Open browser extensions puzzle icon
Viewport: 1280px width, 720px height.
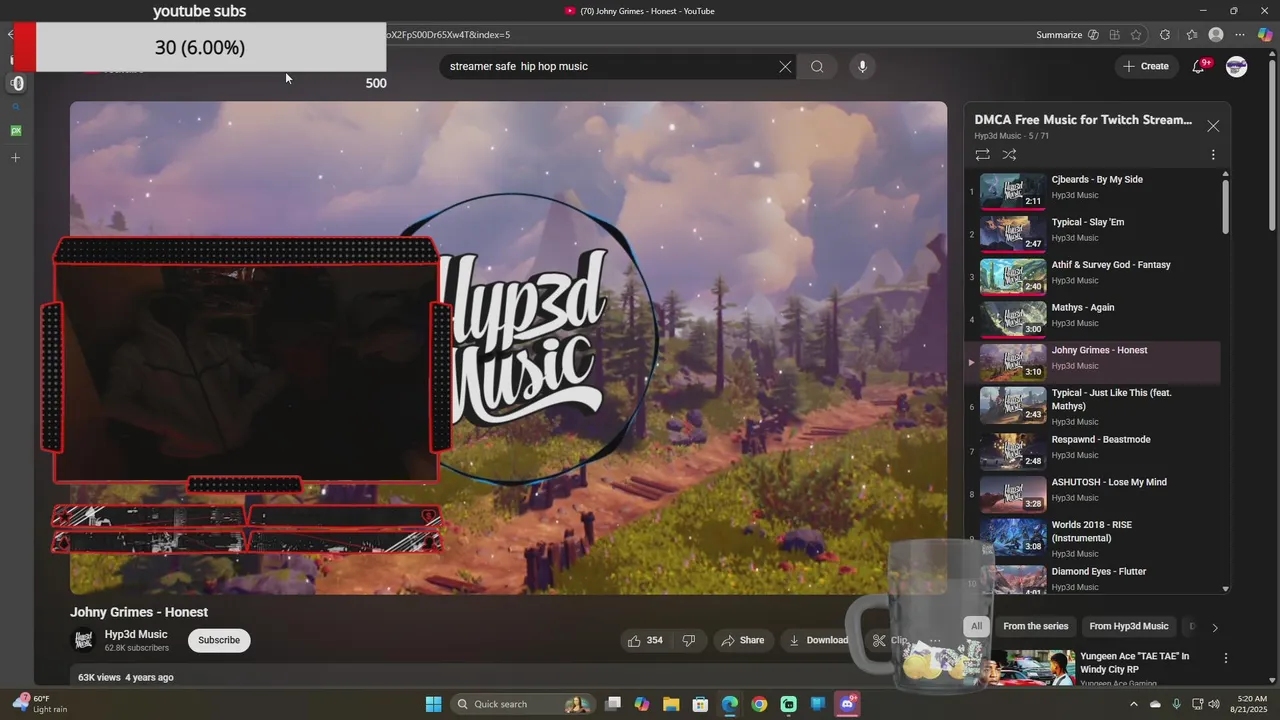(x=1165, y=35)
